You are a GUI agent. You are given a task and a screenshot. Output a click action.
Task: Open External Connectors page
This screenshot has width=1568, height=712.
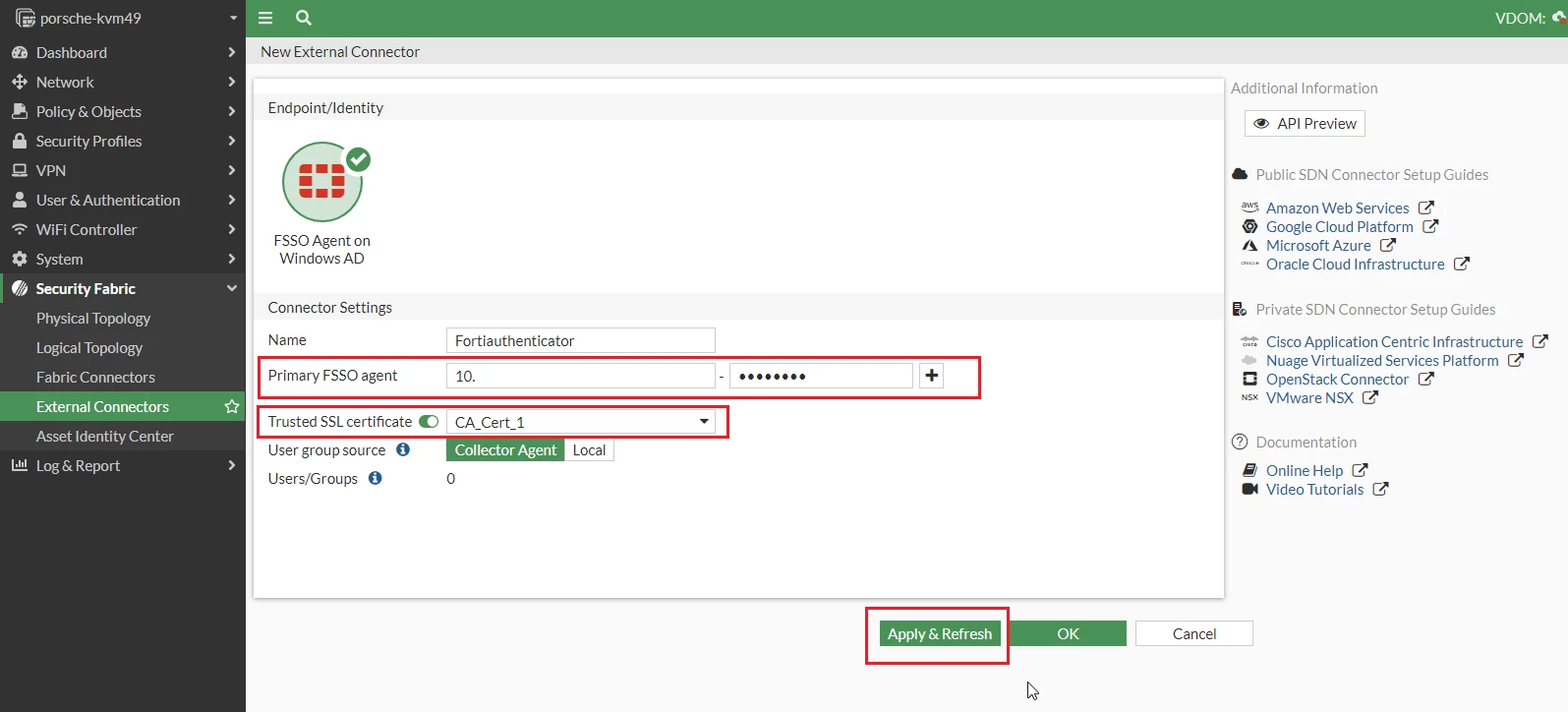102,406
